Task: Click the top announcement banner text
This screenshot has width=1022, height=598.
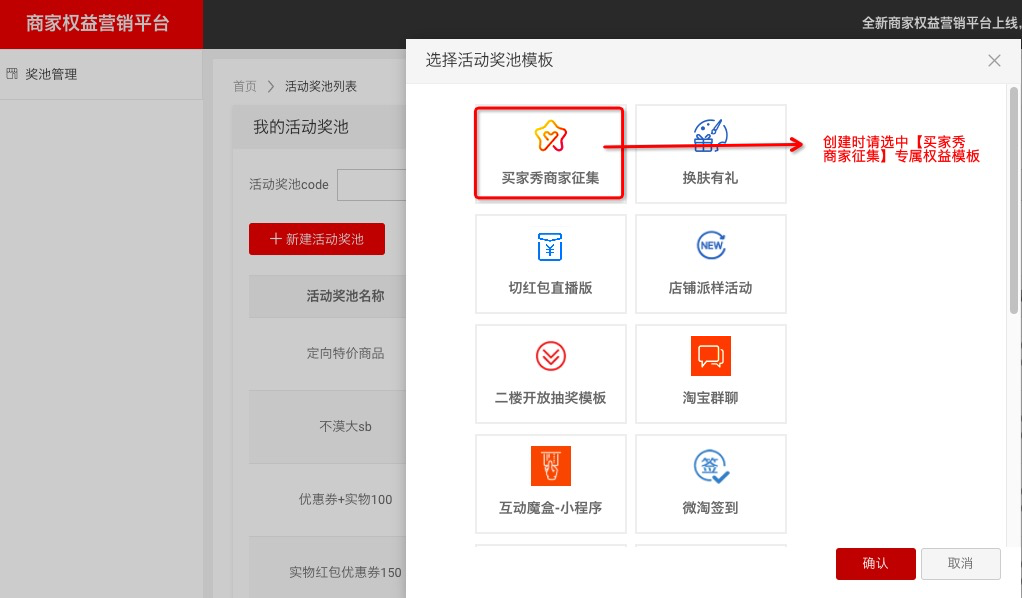Action: coord(941,23)
